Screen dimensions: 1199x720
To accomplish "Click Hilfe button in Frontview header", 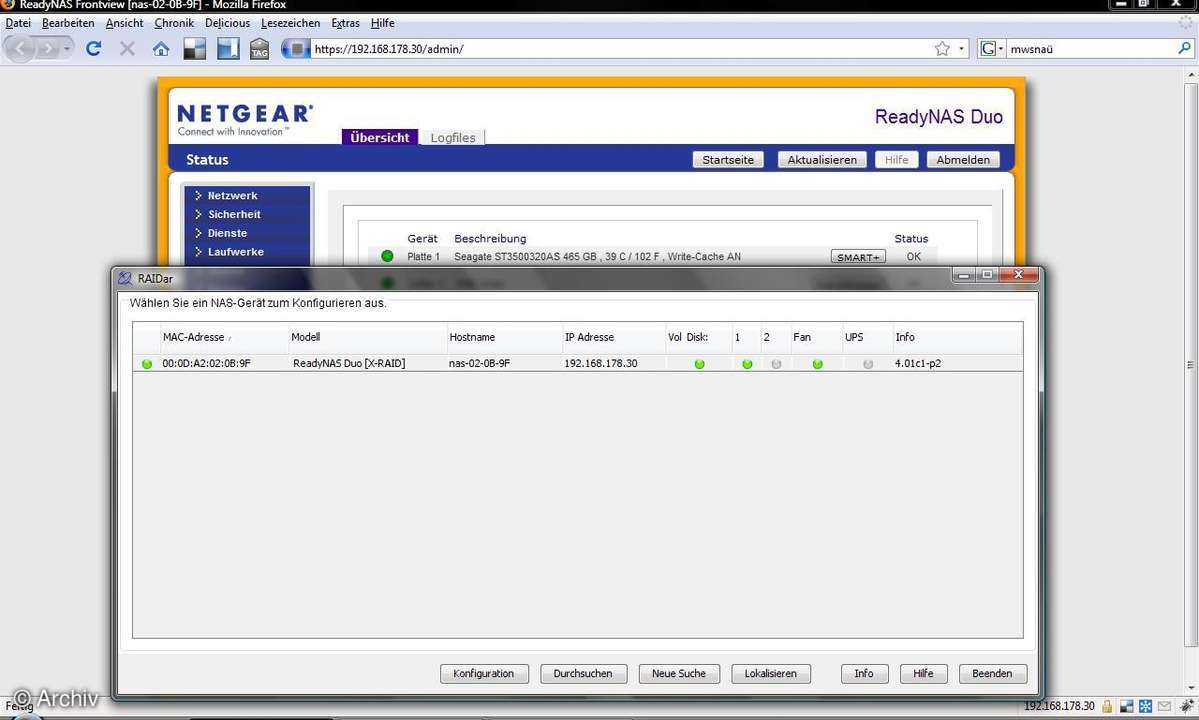I will point(896,160).
